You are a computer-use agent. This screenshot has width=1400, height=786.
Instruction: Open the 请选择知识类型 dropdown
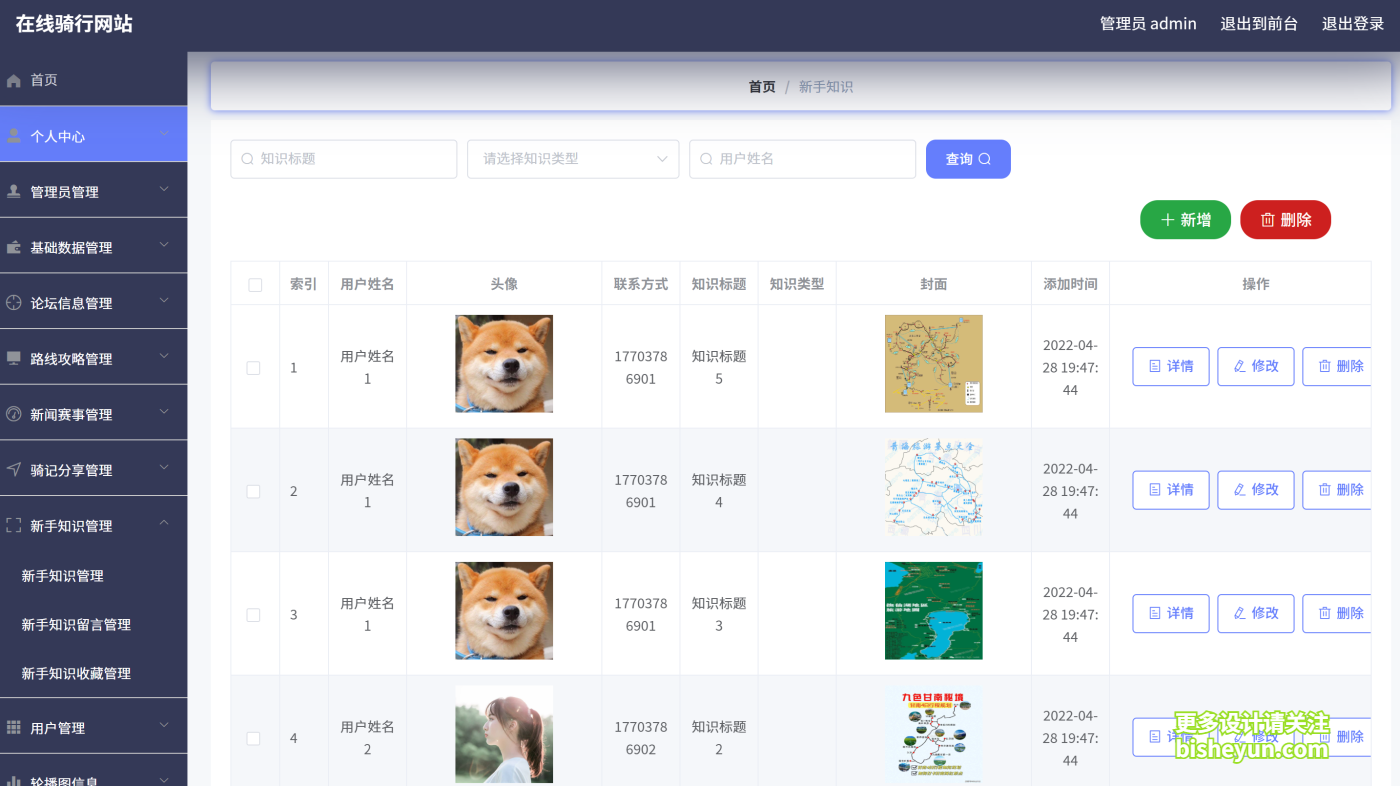click(573, 159)
